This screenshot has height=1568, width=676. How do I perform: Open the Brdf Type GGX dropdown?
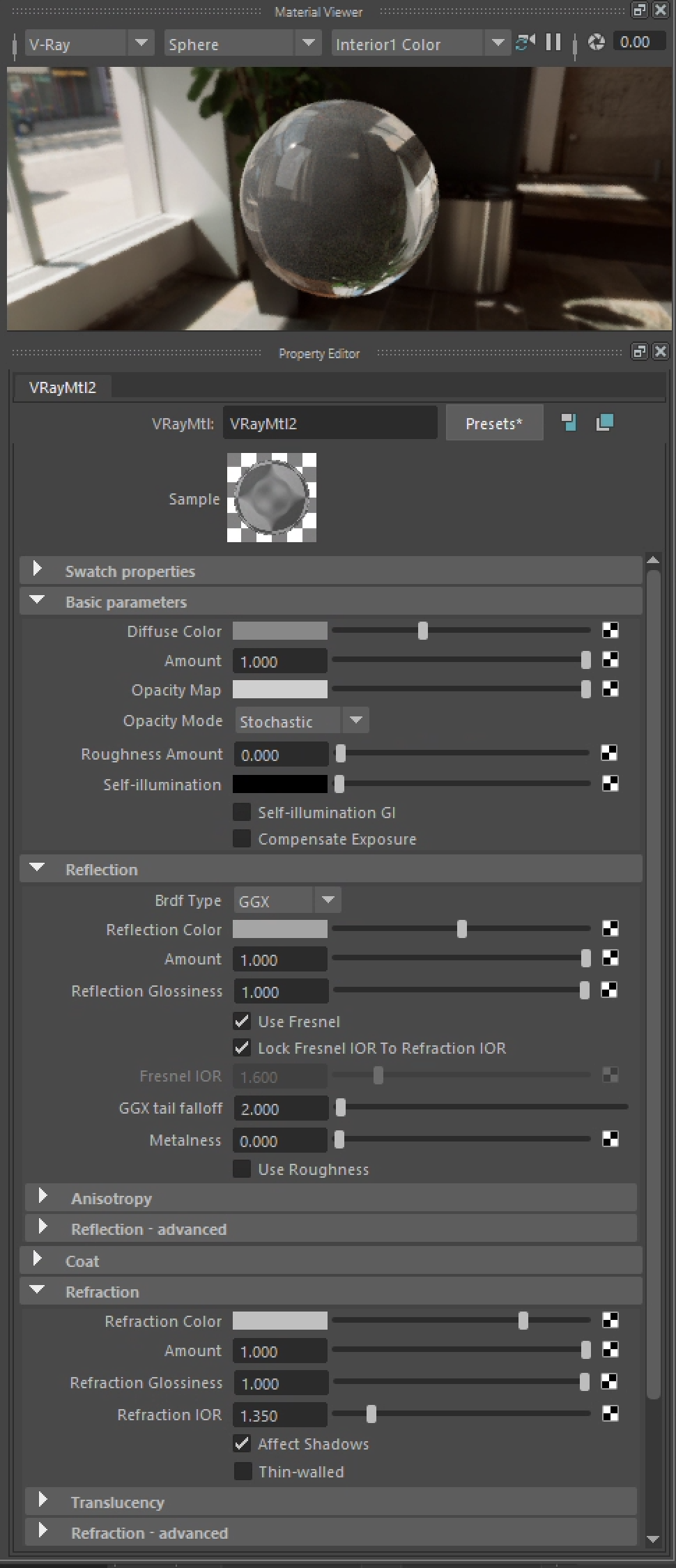(286, 900)
